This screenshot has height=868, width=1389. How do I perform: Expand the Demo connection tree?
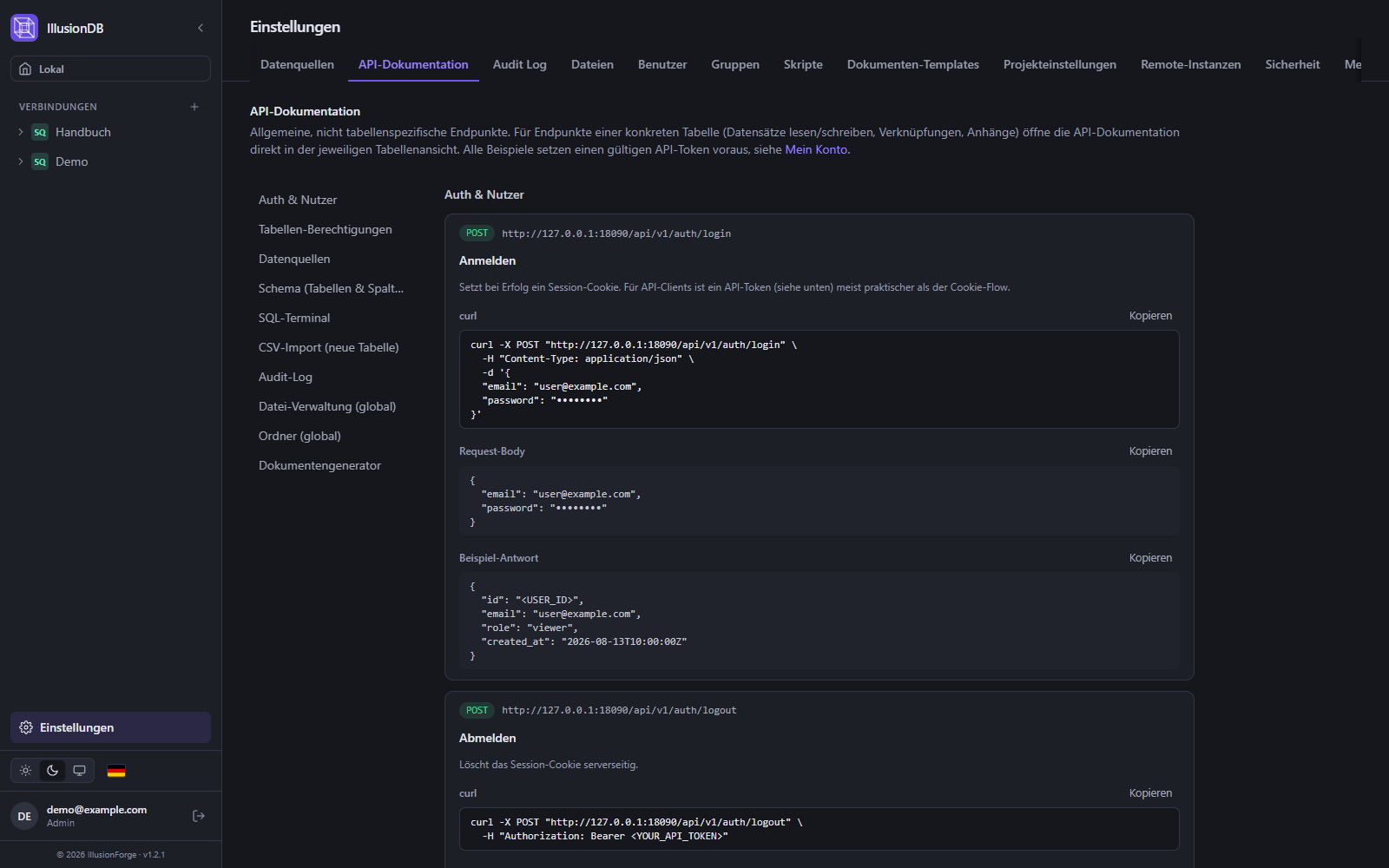(x=21, y=161)
